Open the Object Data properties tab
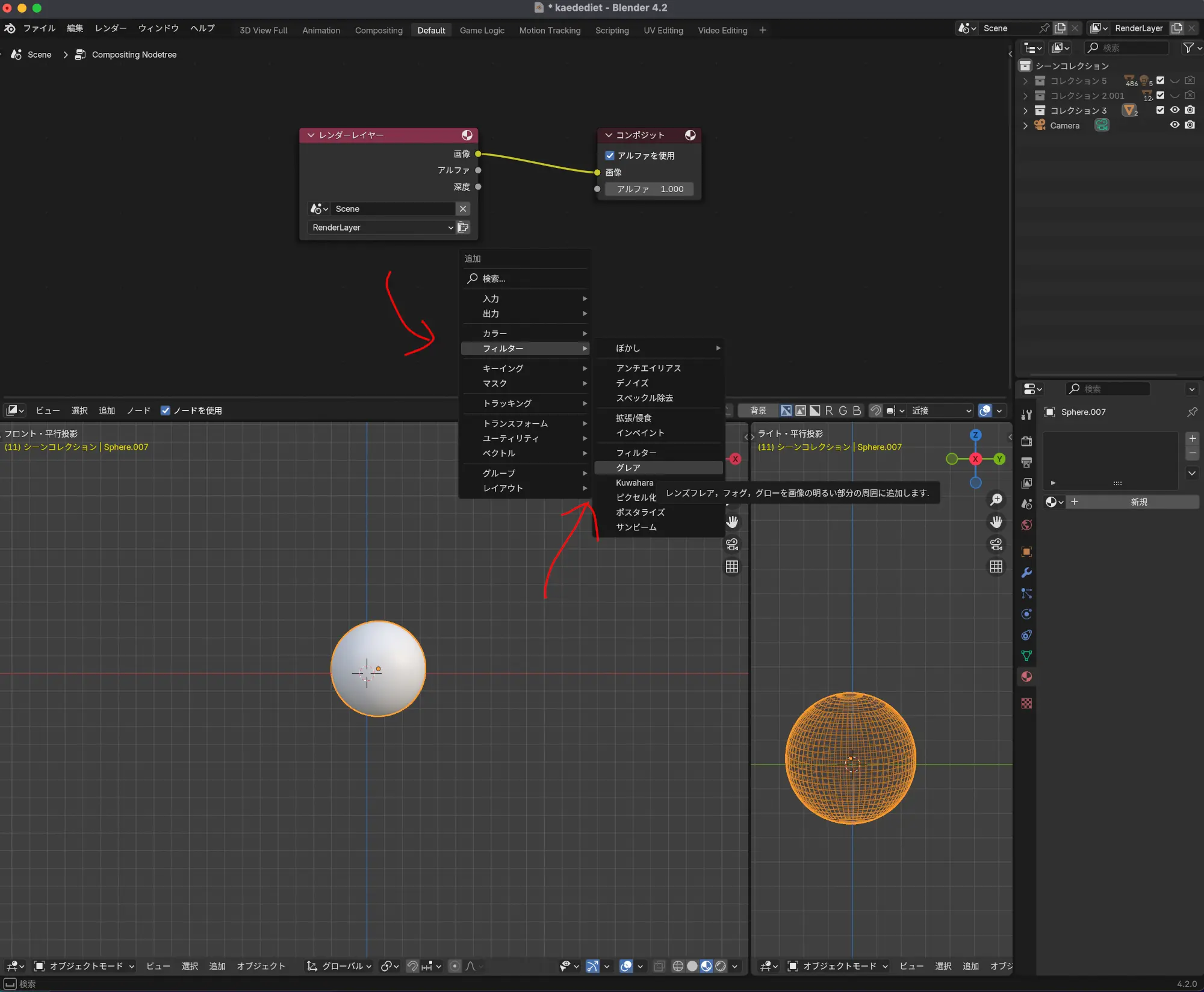This screenshot has width=1204, height=992. tap(1026, 656)
